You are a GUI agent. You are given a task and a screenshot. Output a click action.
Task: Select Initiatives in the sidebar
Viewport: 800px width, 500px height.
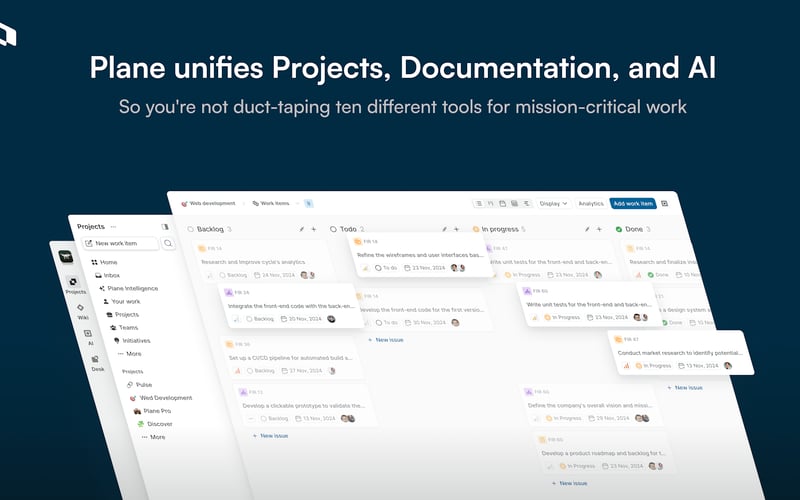[x=132, y=340]
